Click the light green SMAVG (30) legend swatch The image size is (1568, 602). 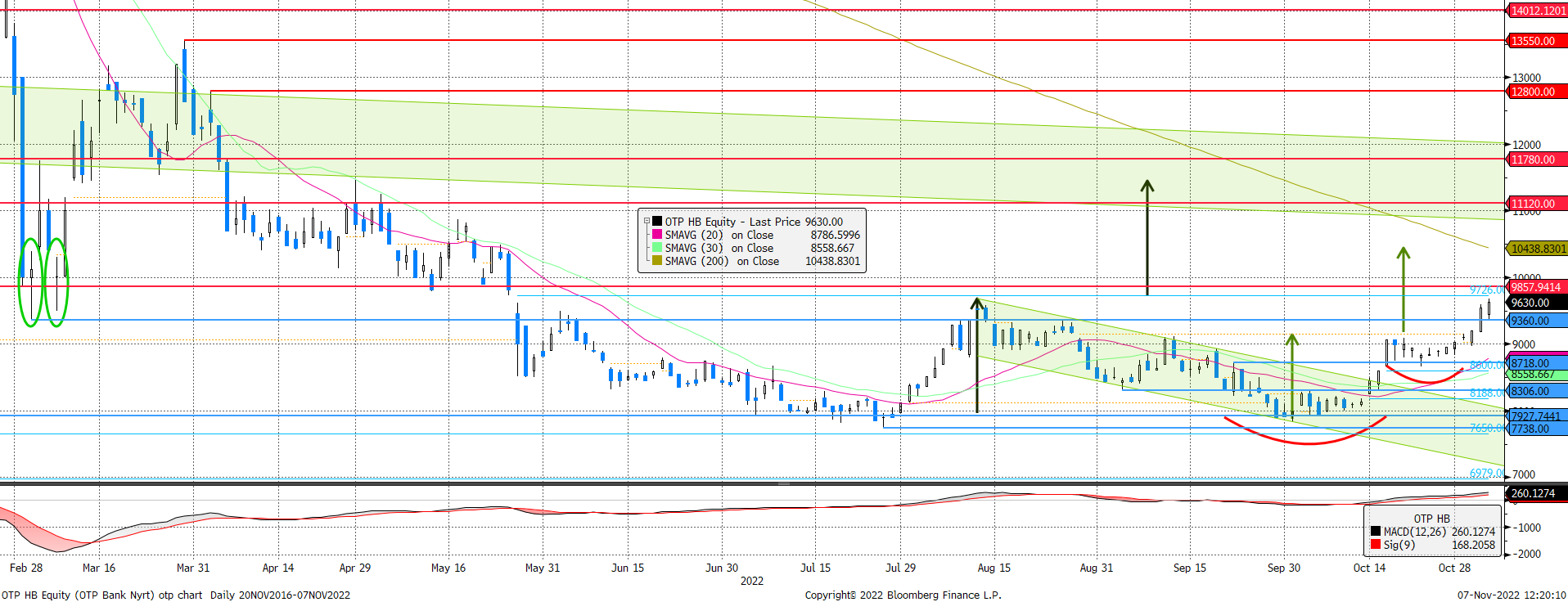tap(657, 248)
